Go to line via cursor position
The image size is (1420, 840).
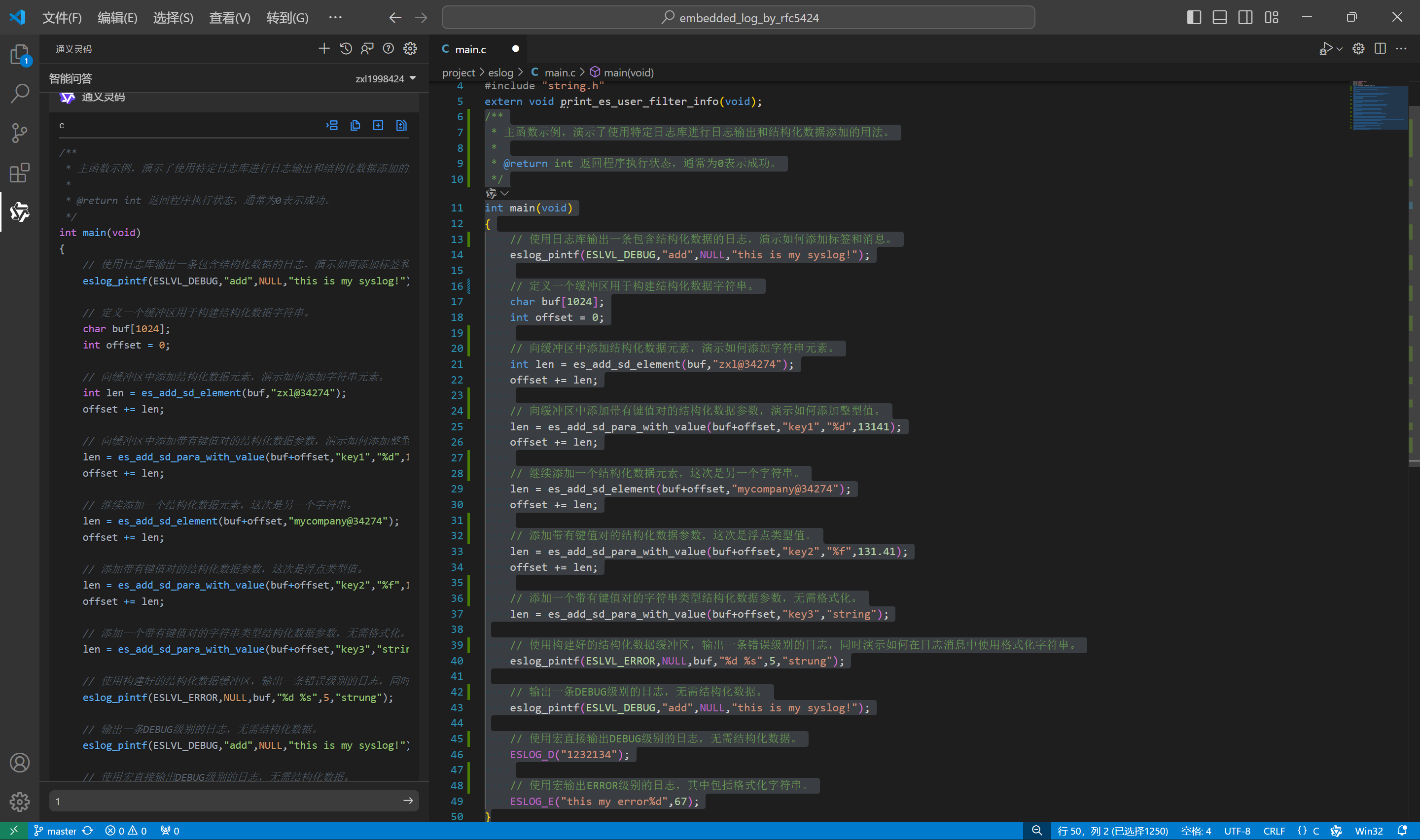click(1112, 830)
